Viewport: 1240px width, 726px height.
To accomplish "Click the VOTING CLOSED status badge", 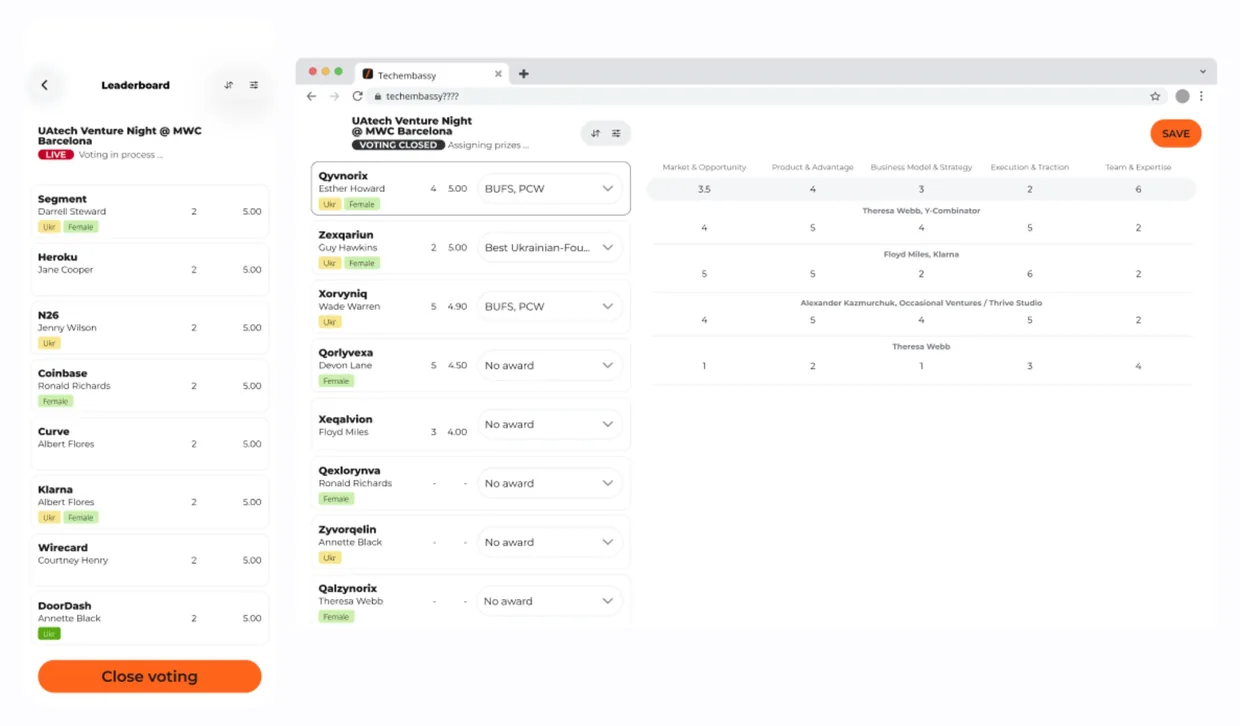I will [397, 145].
